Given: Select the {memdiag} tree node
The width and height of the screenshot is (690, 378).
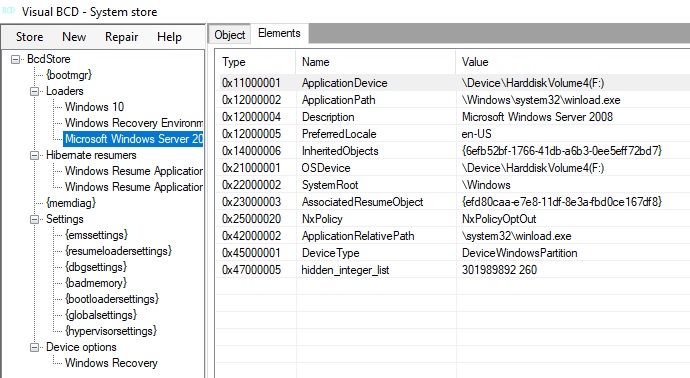Looking at the screenshot, I should (71, 203).
